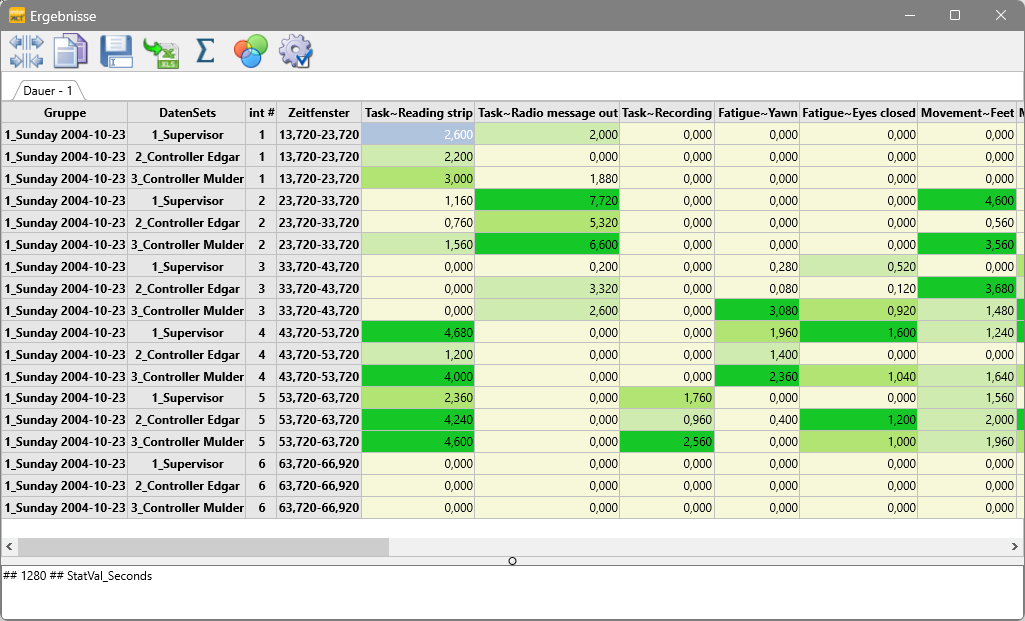Select the 1,200 Eyes closed cell

tap(859, 420)
